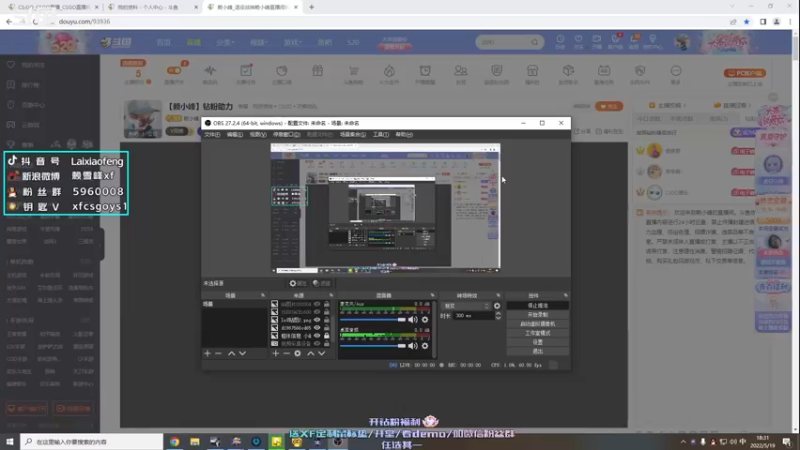Open the 帮助(H) menu in OBS
The image size is (800, 450).
404,135
